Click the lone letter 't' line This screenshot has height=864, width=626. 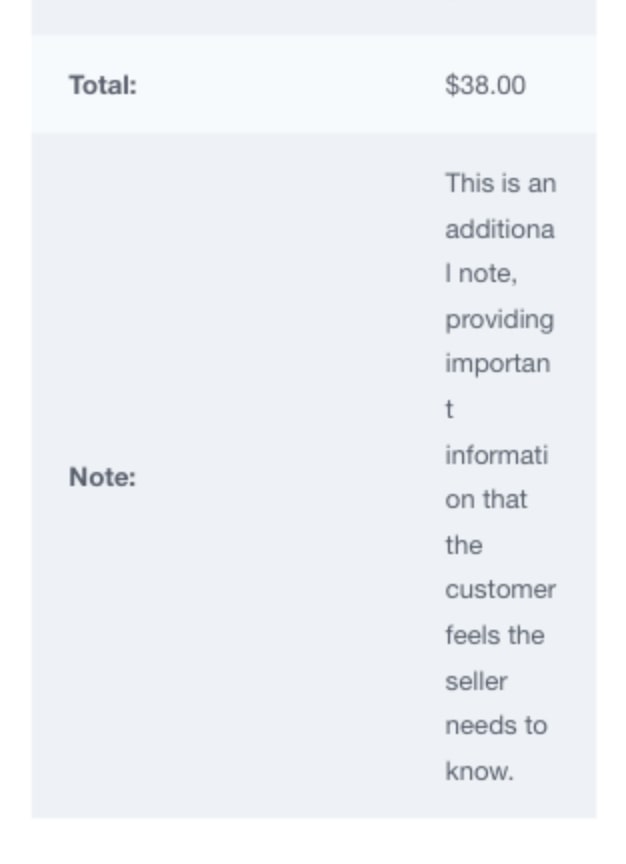click(449, 409)
